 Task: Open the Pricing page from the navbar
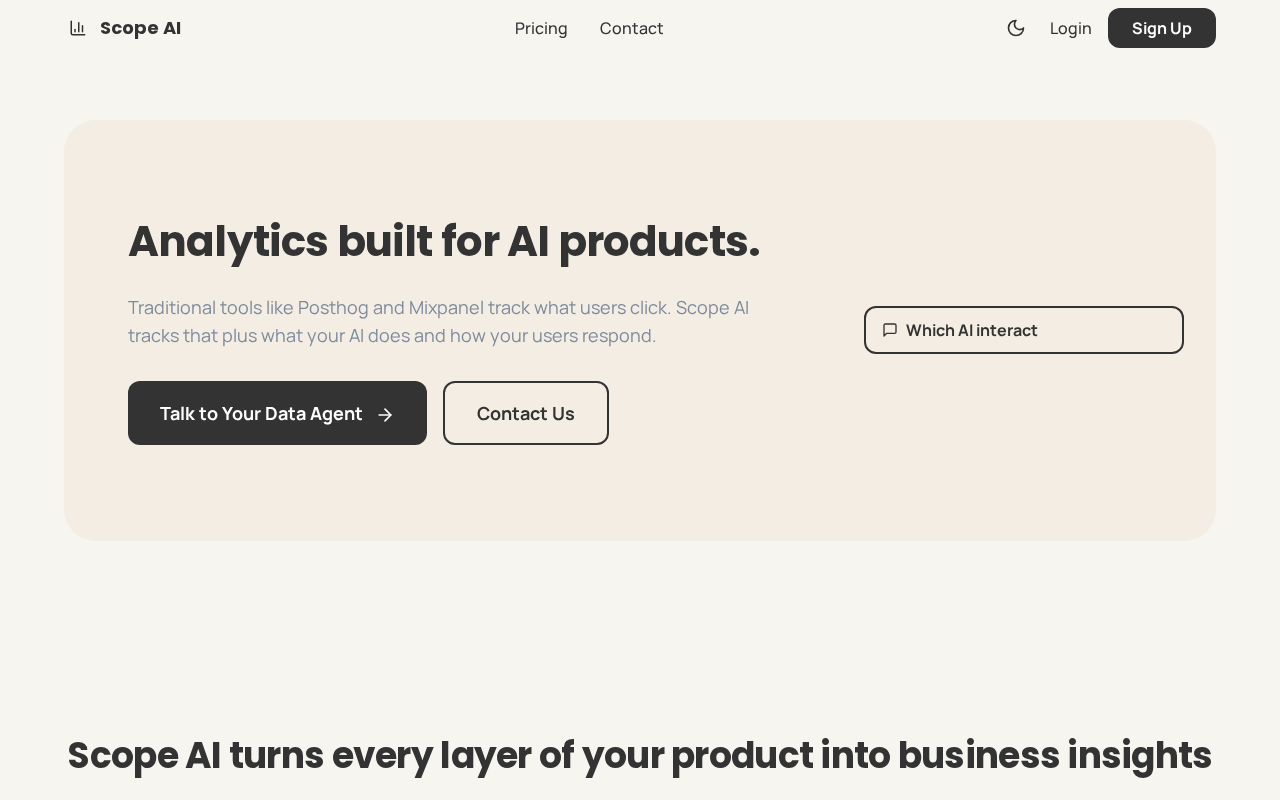tap(541, 28)
